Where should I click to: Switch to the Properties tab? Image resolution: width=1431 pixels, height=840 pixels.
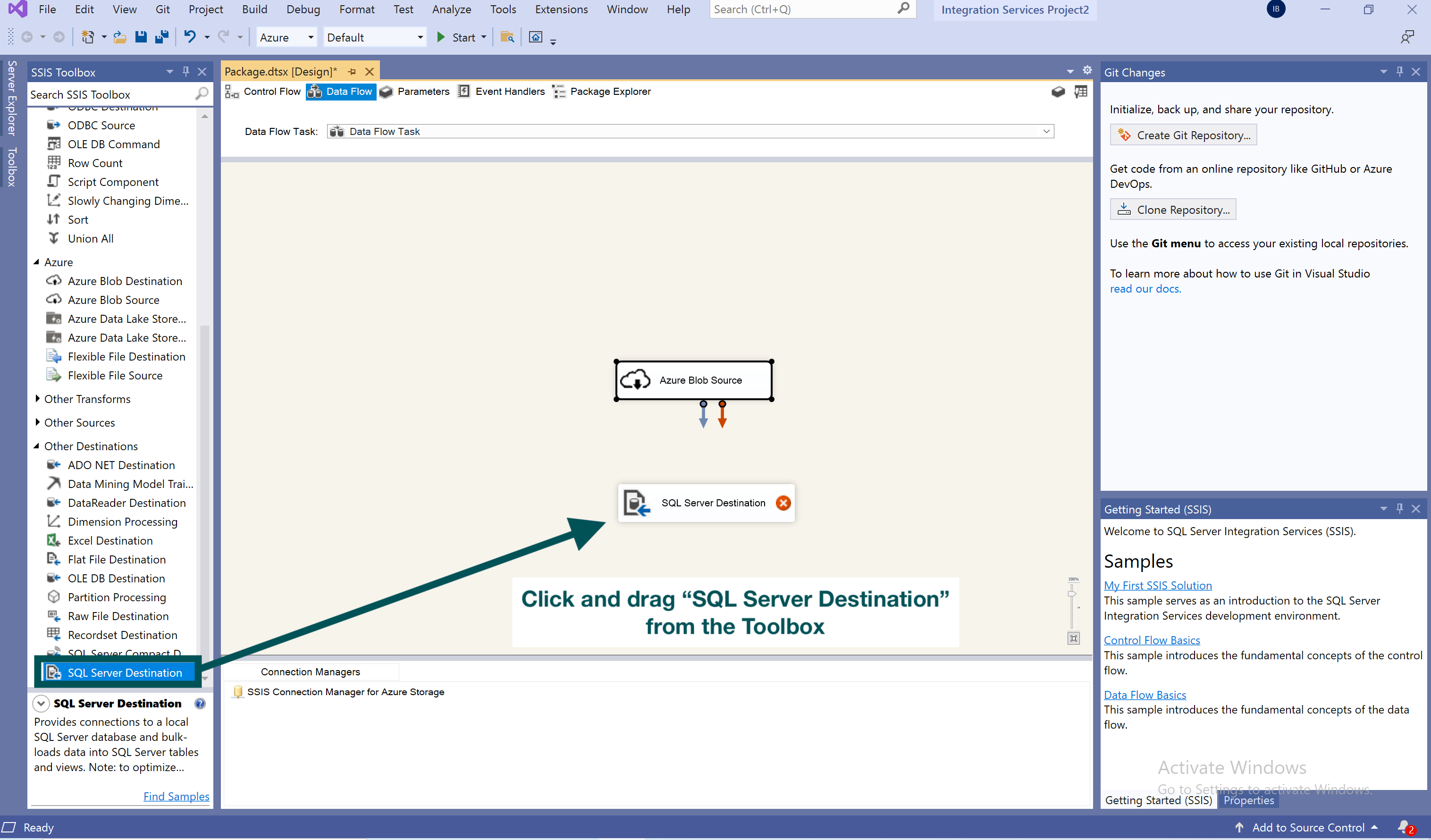click(1249, 800)
